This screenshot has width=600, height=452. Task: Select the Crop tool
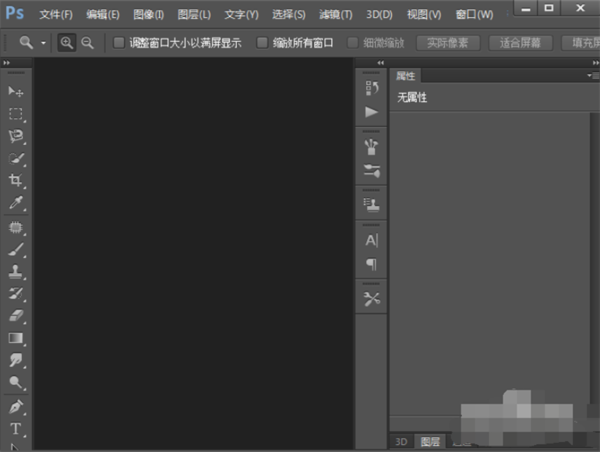(16, 180)
